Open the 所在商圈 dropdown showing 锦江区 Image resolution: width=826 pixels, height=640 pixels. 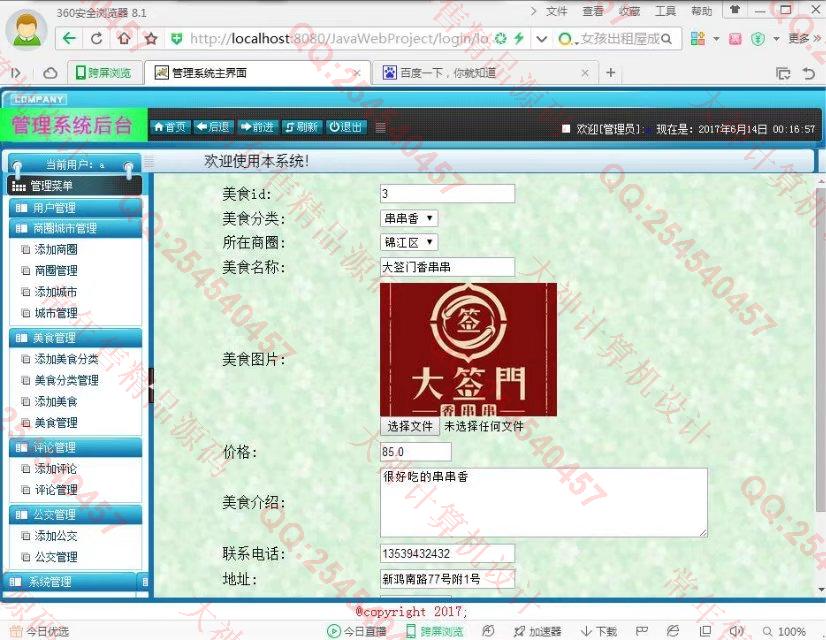[x=409, y=242]
